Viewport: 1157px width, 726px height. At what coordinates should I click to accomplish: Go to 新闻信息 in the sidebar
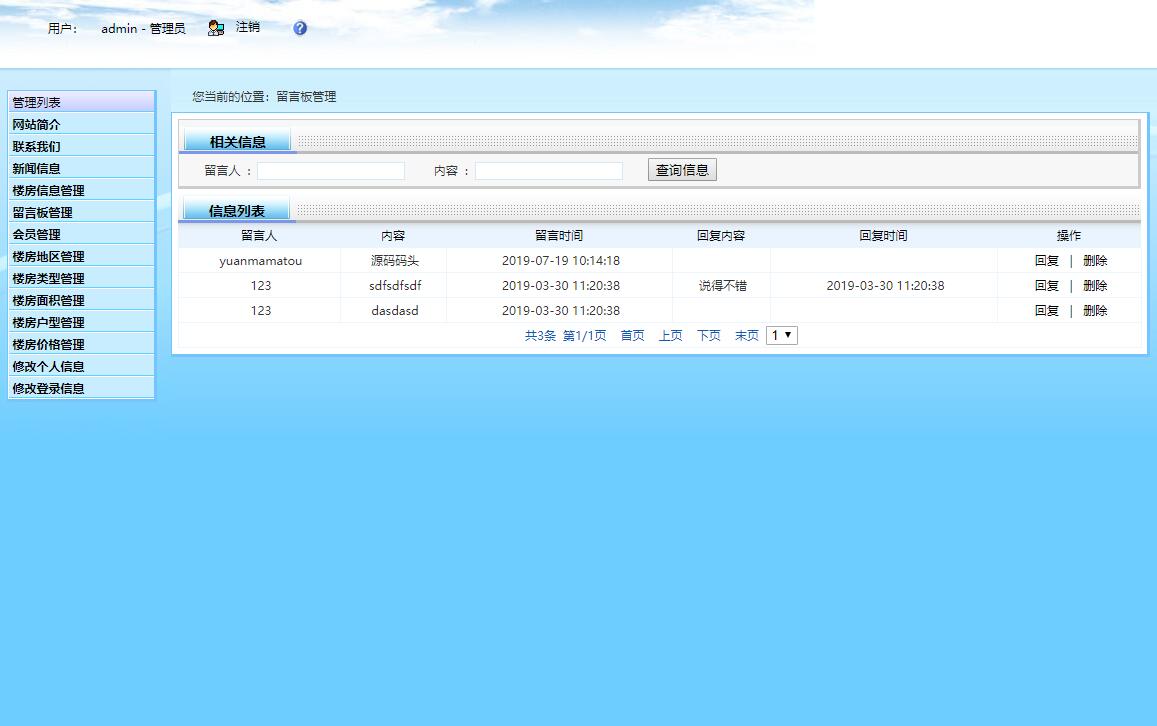click(35, 167)
